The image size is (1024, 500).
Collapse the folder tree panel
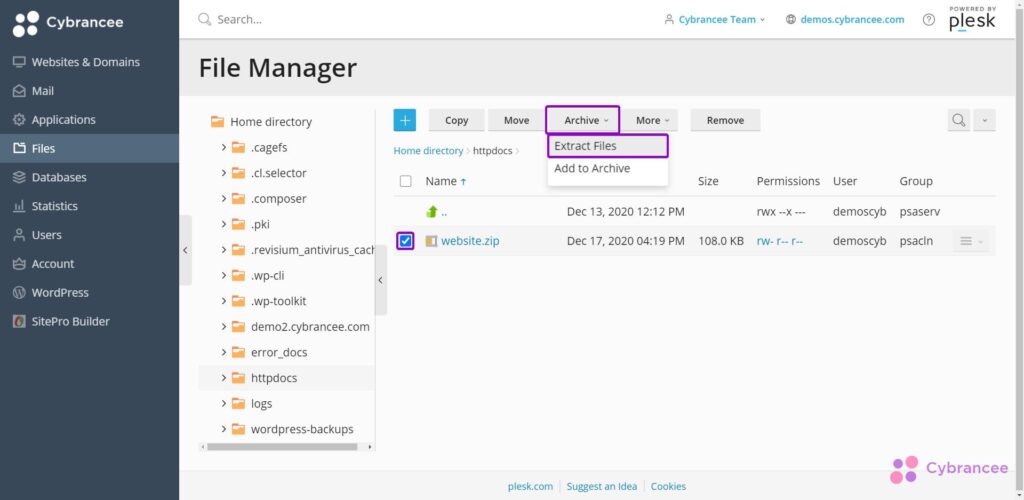pyautogui.click(x=381, y=280)
